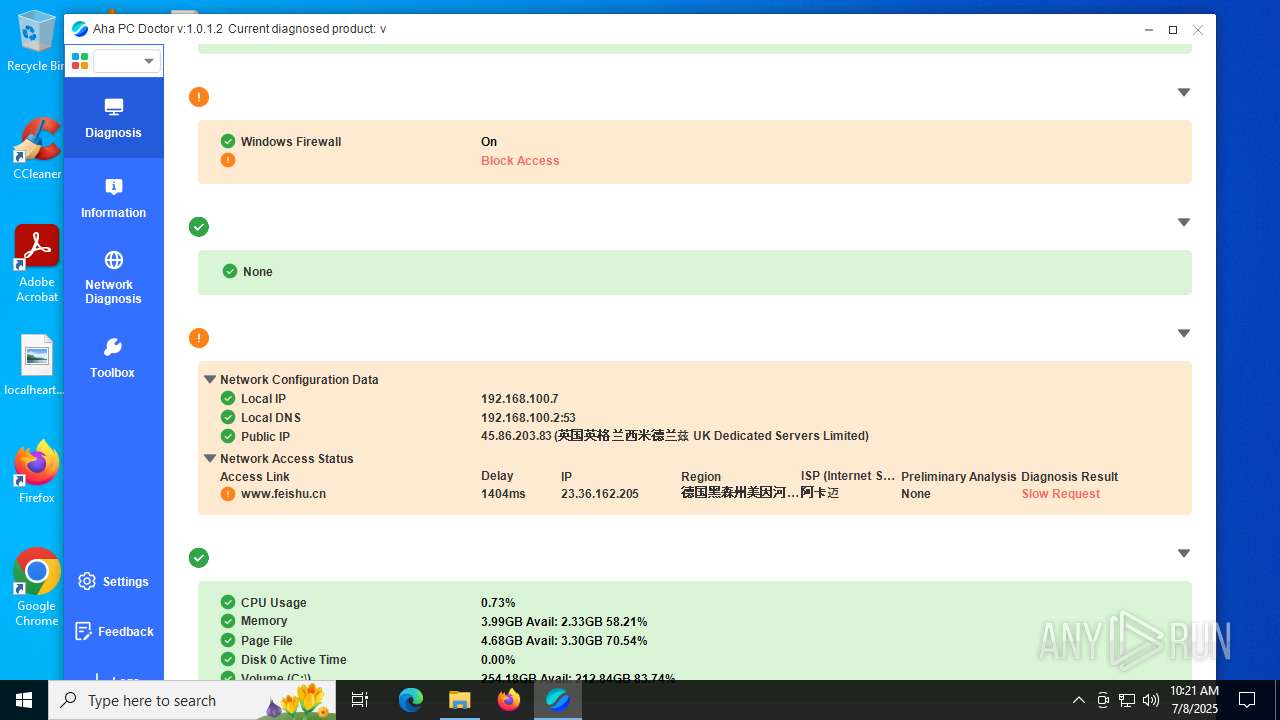
Task: Click www.feishu.cn warning icon
Action: pos(228,494)
